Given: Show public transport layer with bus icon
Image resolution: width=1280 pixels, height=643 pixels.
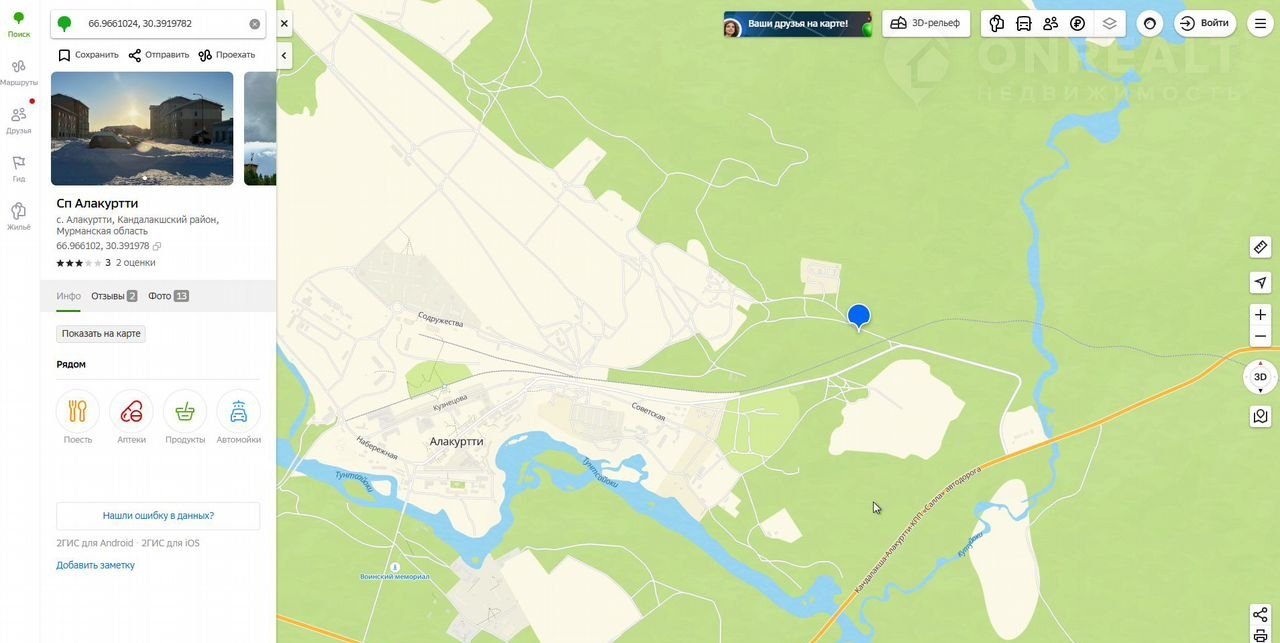Looking at the screenshot, I should (1023, 23).
